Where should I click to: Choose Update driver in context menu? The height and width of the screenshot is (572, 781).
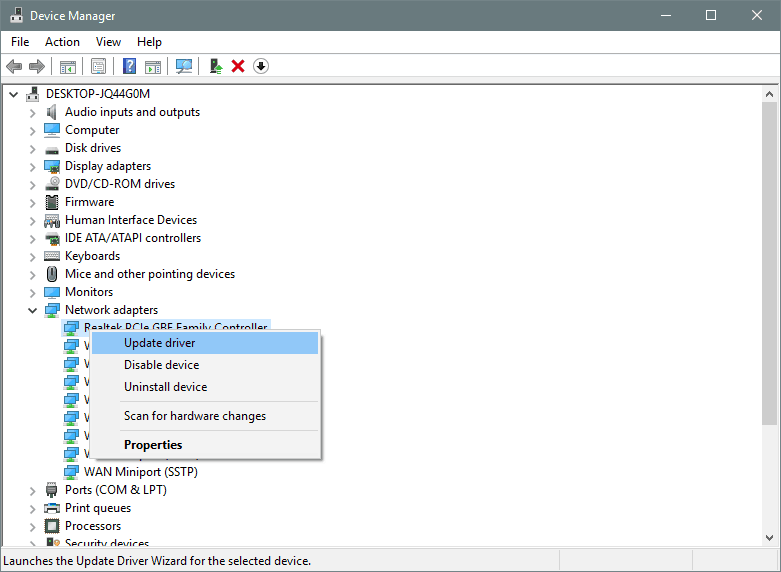159,343
